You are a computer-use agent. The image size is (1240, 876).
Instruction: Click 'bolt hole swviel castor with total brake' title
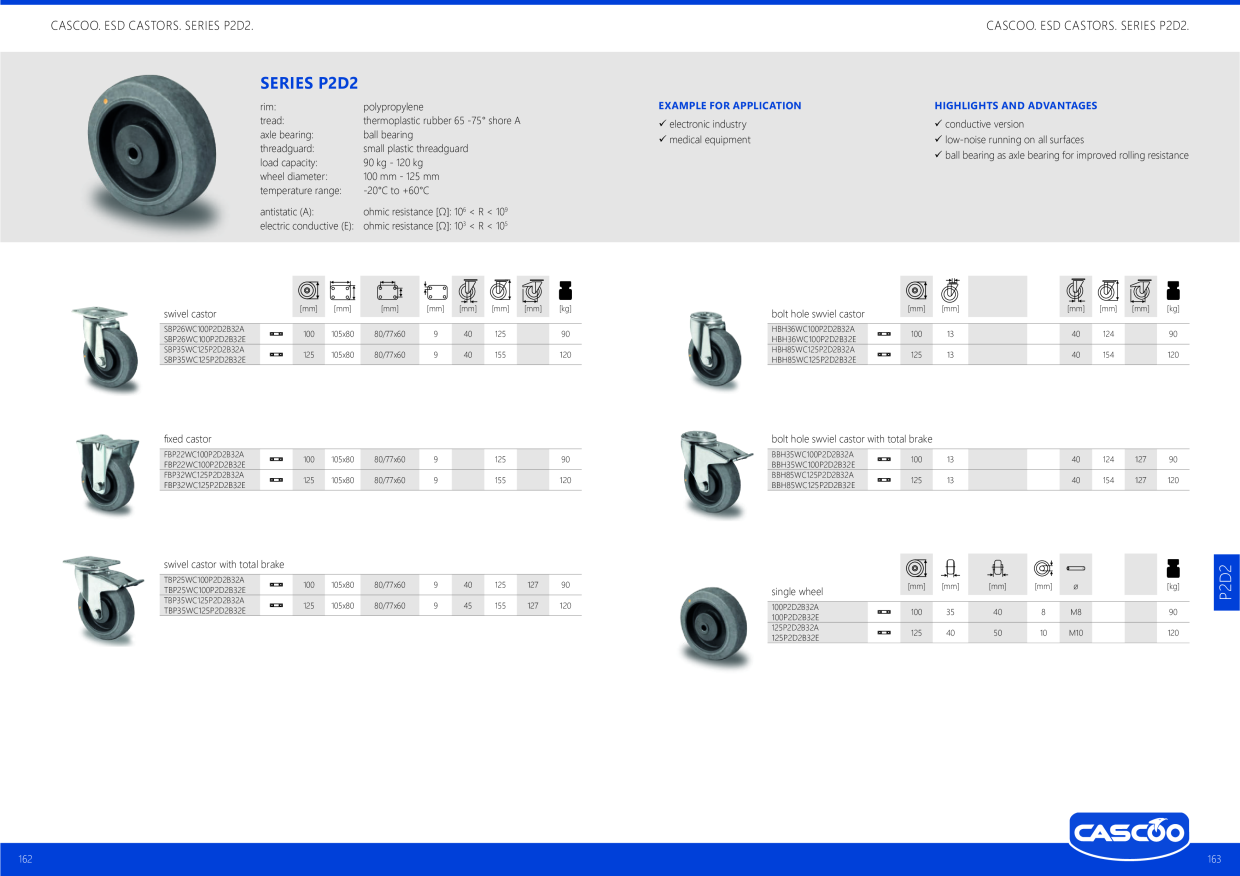852,439
